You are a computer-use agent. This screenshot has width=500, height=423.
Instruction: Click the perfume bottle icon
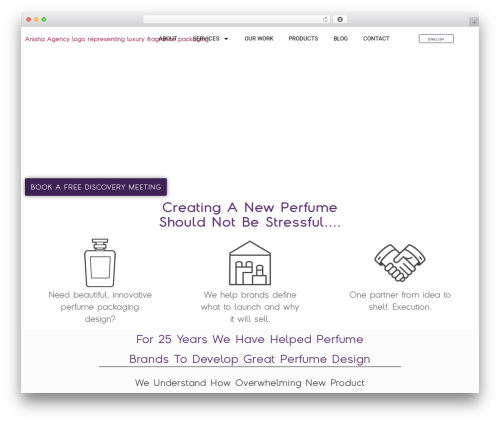100,263
